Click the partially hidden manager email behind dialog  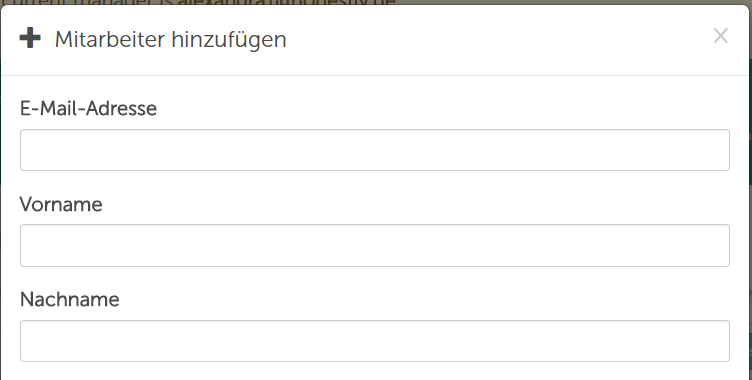click(287, 2)
